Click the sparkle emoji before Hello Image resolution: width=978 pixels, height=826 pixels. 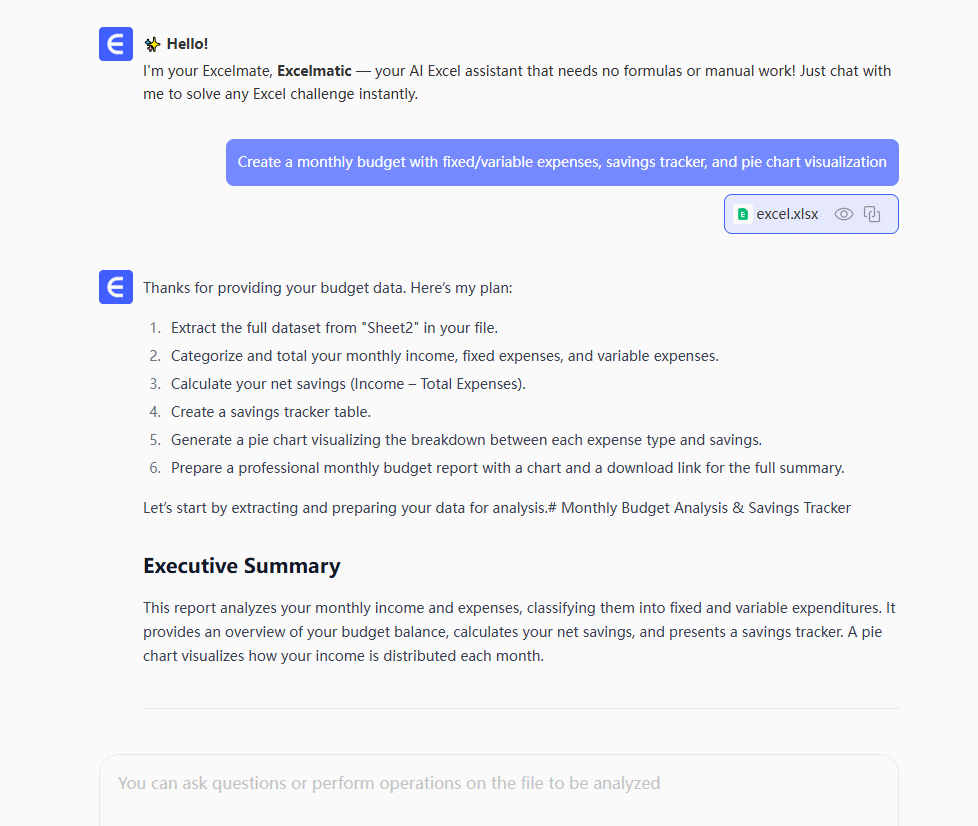[152, 44]
